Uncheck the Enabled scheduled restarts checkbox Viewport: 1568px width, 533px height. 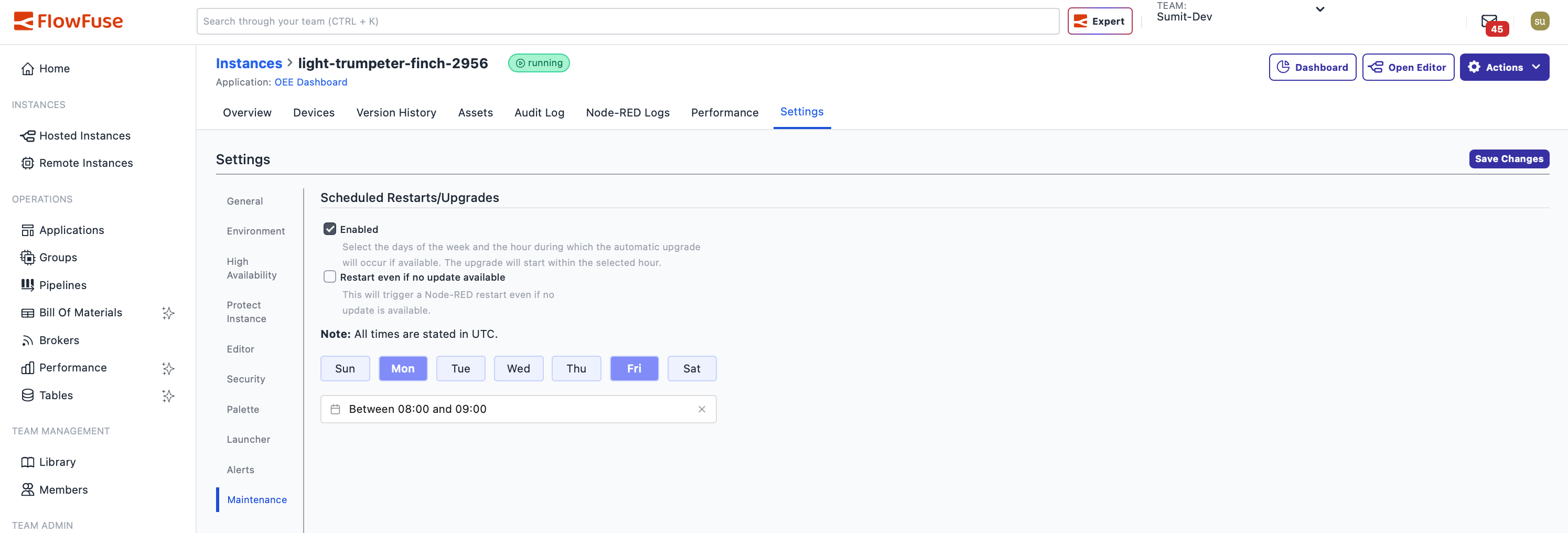click(x=330, y=228)
